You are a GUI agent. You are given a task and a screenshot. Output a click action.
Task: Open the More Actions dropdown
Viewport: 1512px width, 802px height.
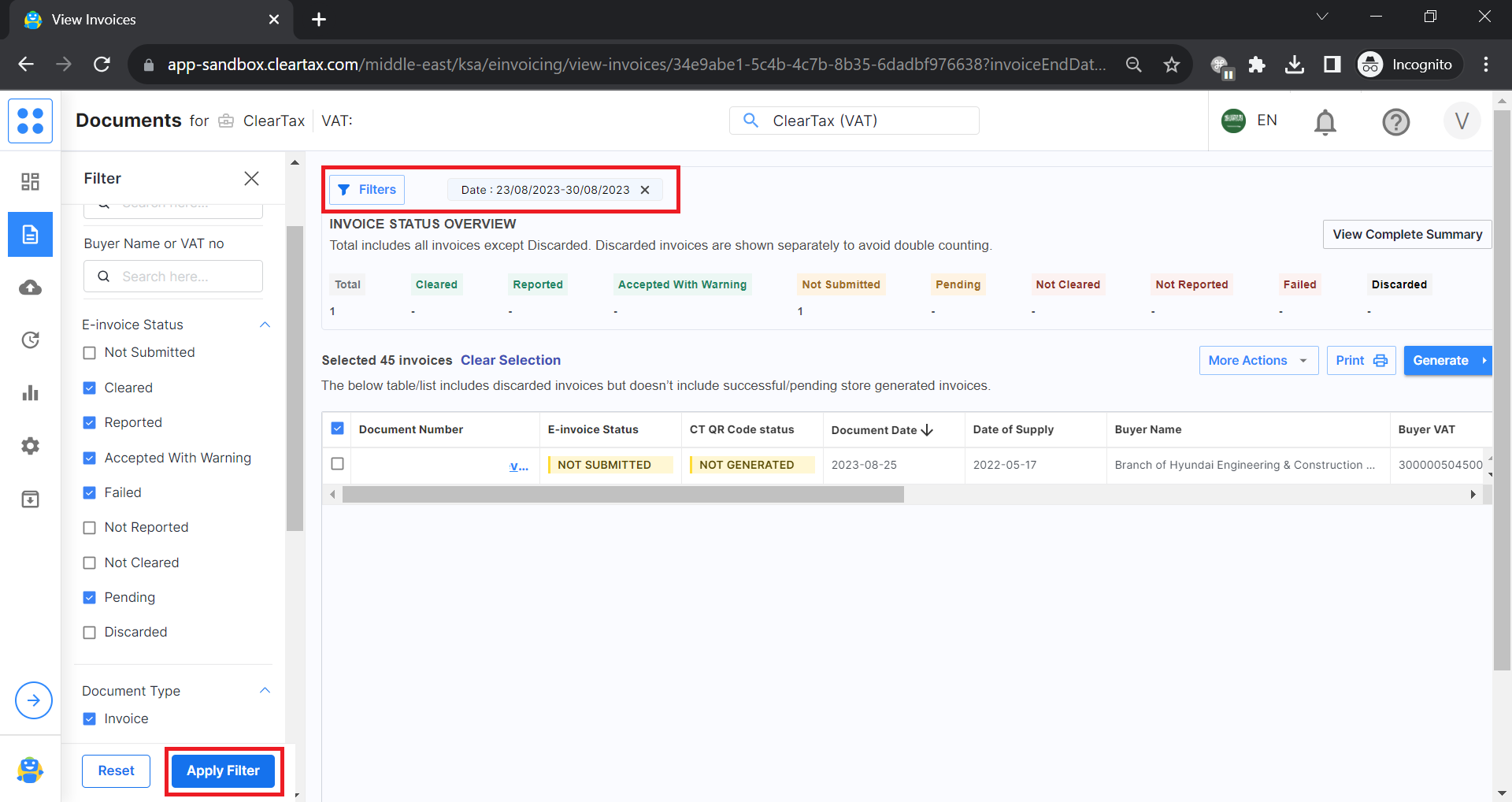pos(1257,360)
